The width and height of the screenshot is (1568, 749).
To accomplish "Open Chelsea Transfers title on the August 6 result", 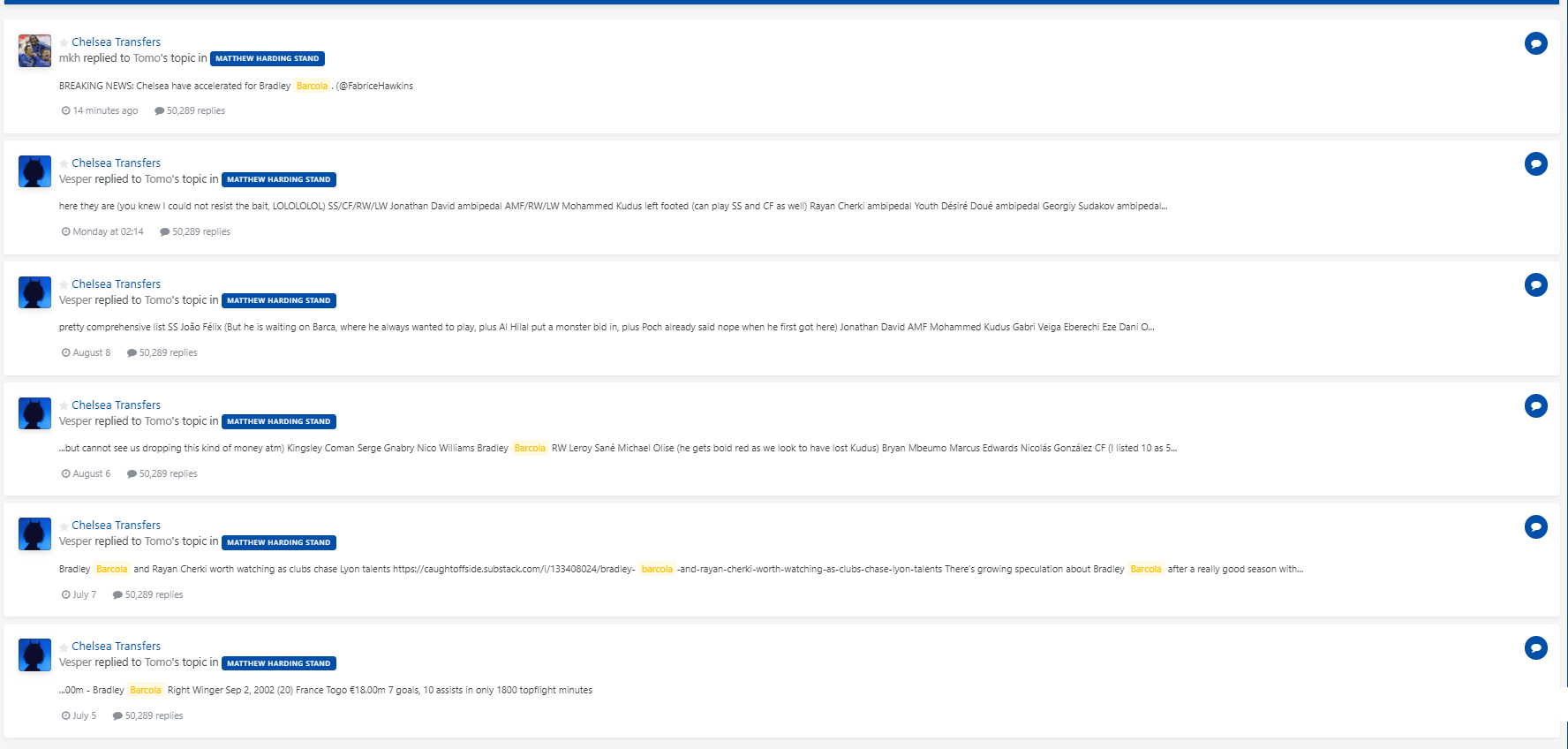I will (x=116, y=405).
